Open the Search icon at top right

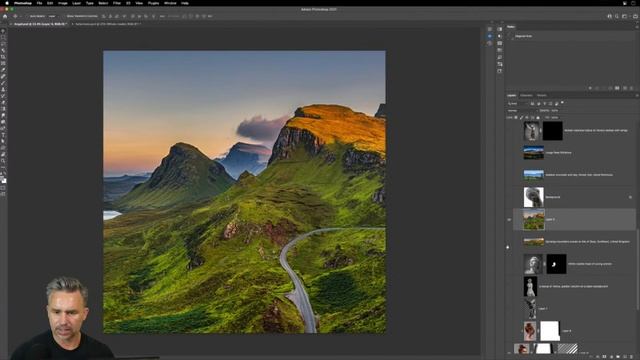tap(617, 16)
